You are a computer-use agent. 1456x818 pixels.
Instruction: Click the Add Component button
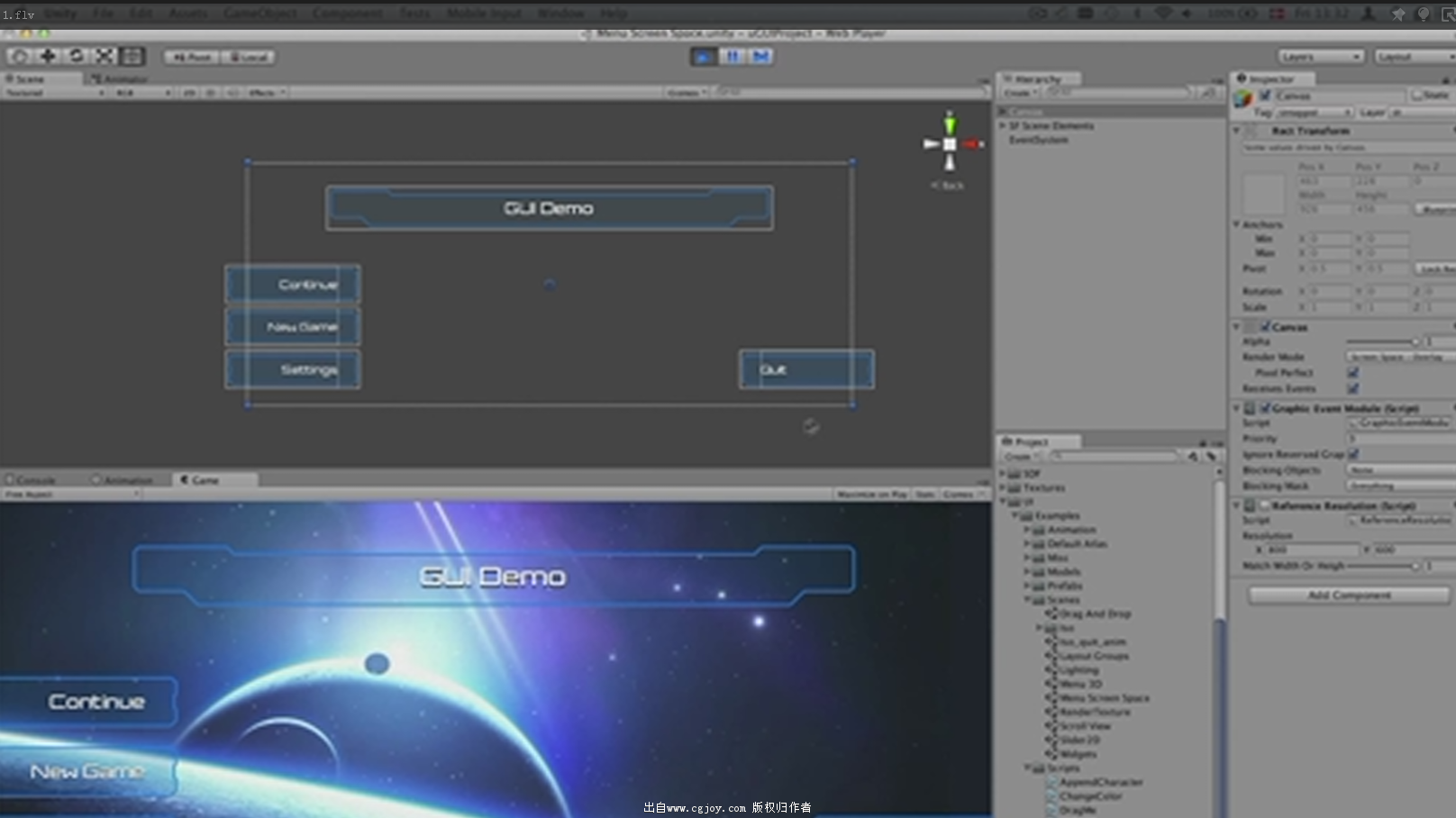tap(1349, 595)
